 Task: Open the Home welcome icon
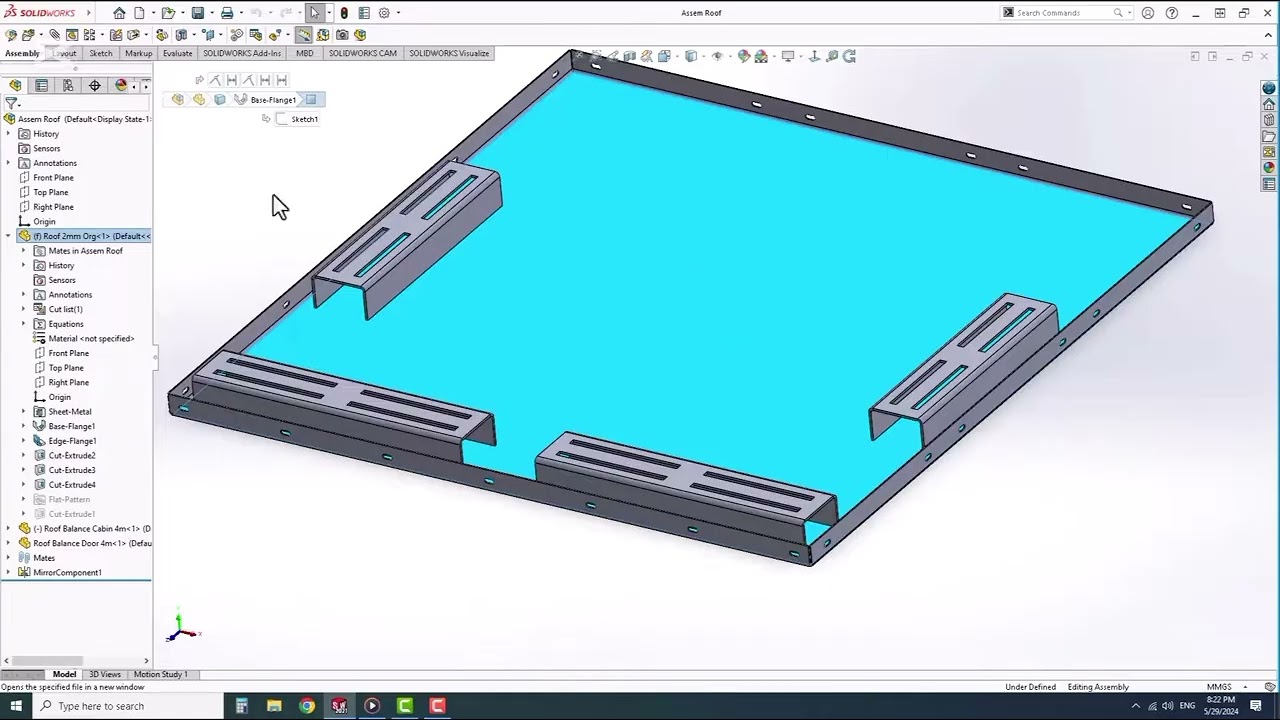119,13
